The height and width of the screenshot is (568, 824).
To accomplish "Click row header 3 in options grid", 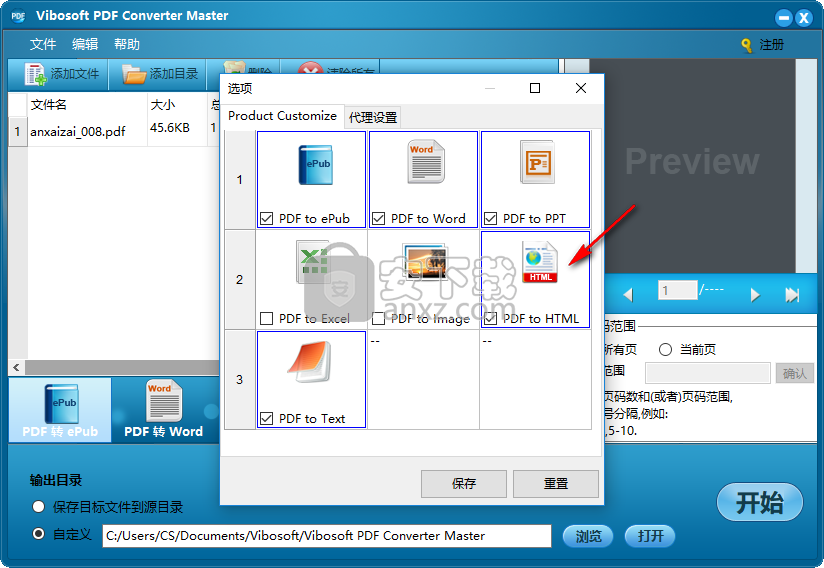I will (x=240, y=379).
